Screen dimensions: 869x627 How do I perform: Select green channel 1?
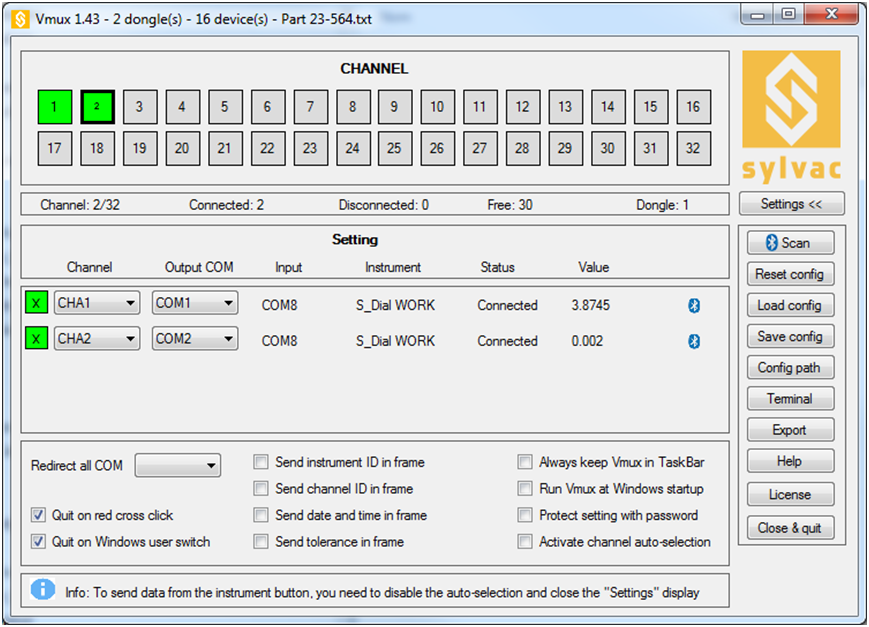coord(55,106)
